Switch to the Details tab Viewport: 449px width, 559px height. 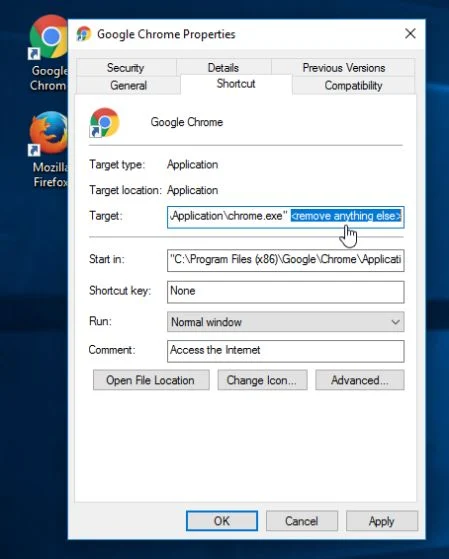pos(223,67)
